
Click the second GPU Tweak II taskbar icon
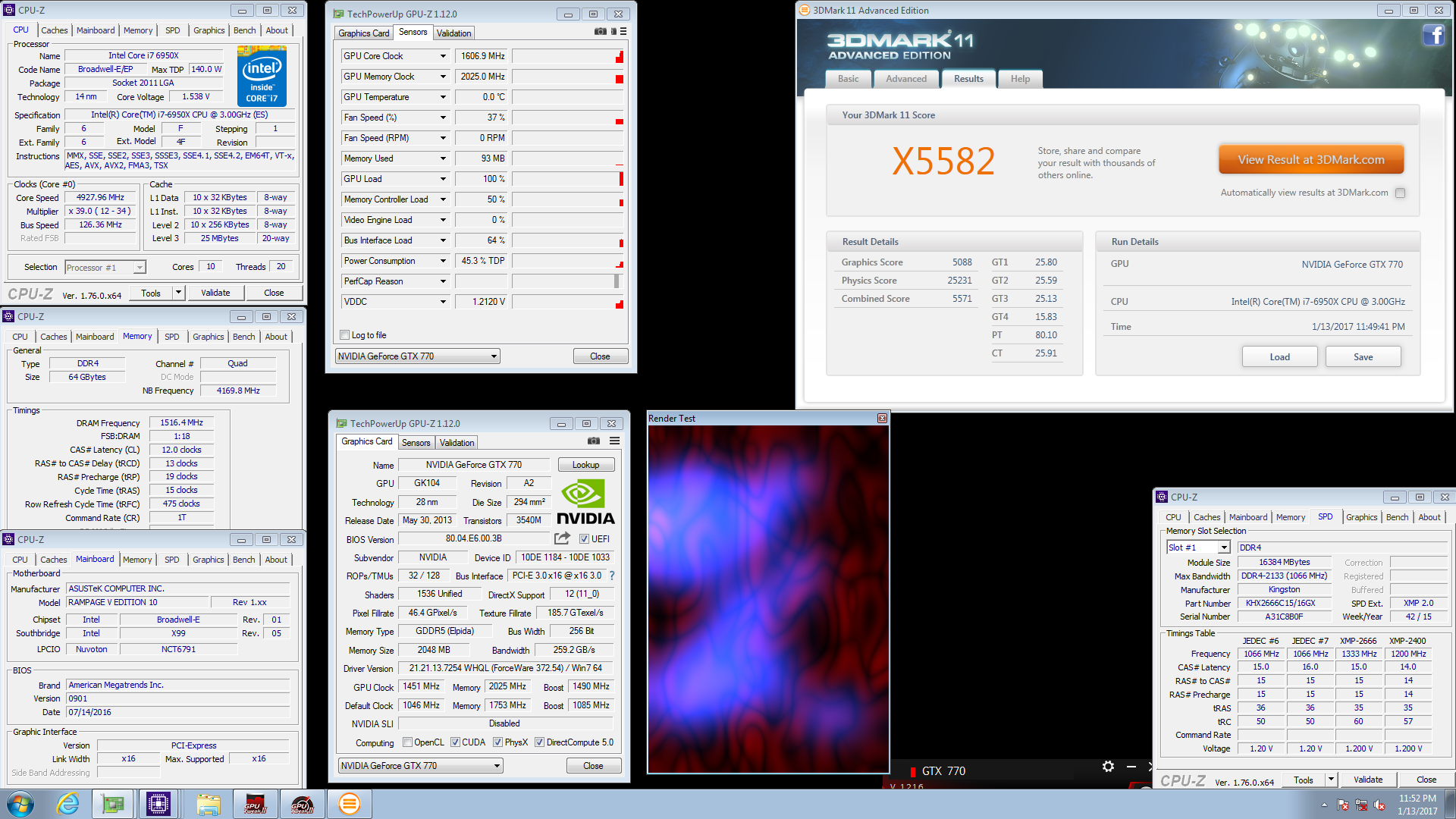tap(302, 804)
